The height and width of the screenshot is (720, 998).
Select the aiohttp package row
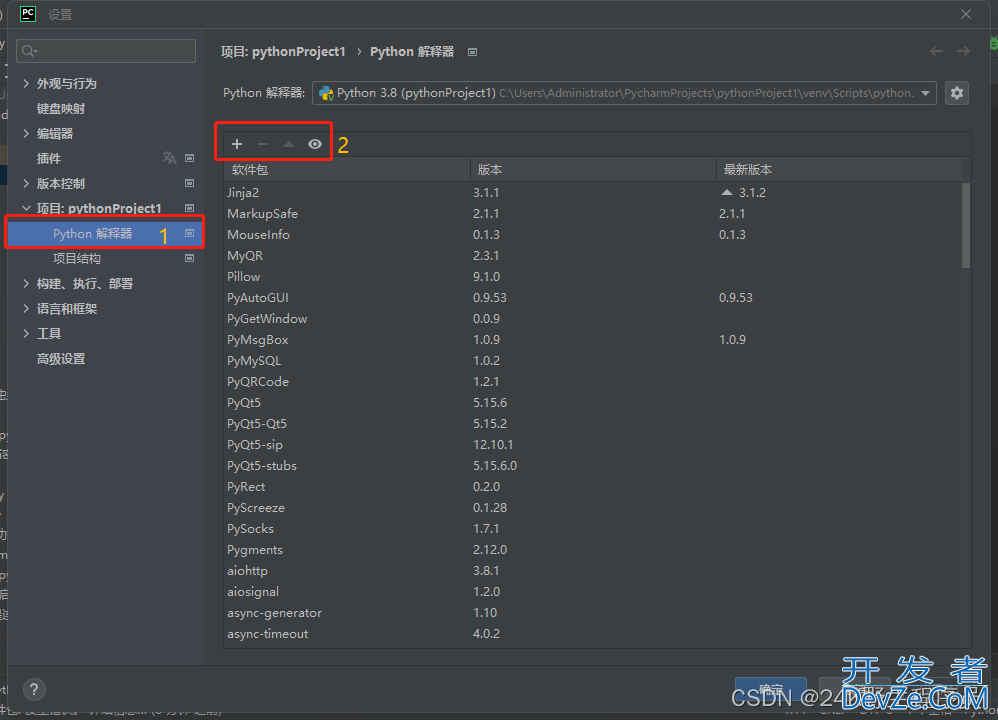pos(593,570)
